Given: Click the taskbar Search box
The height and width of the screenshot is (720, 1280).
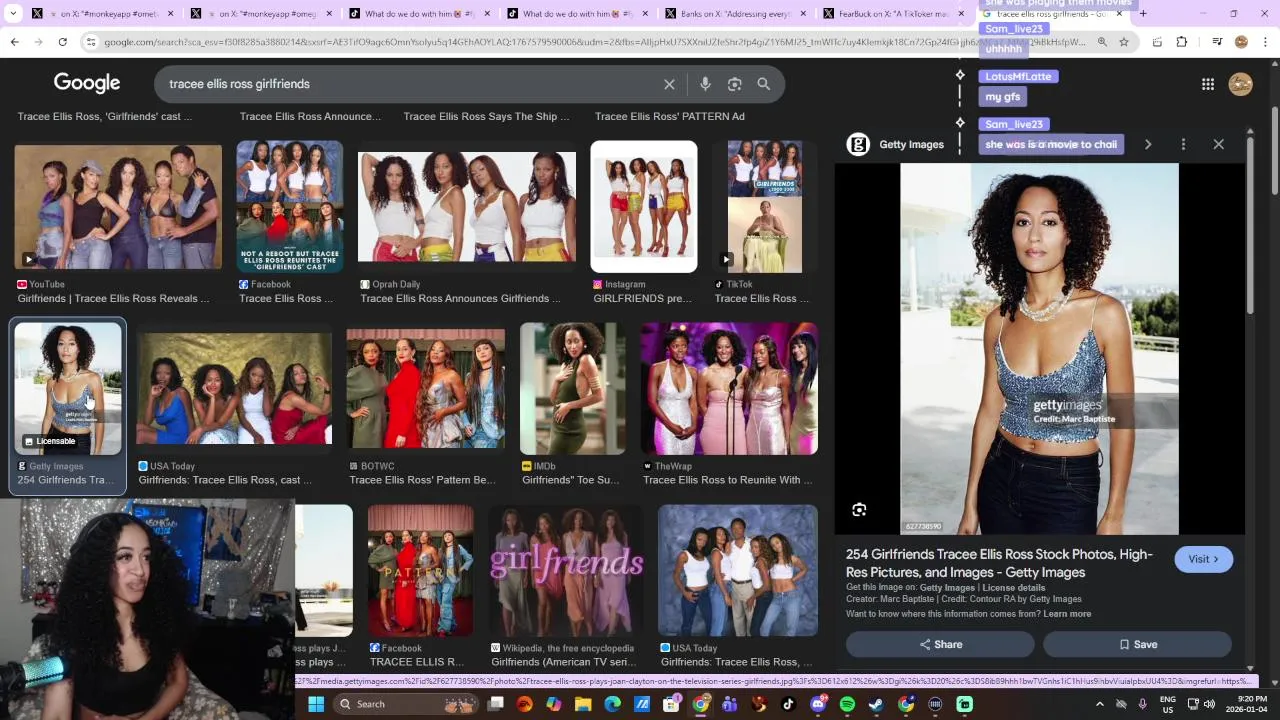Looking at the screenshot, I should tap(405, 704).
